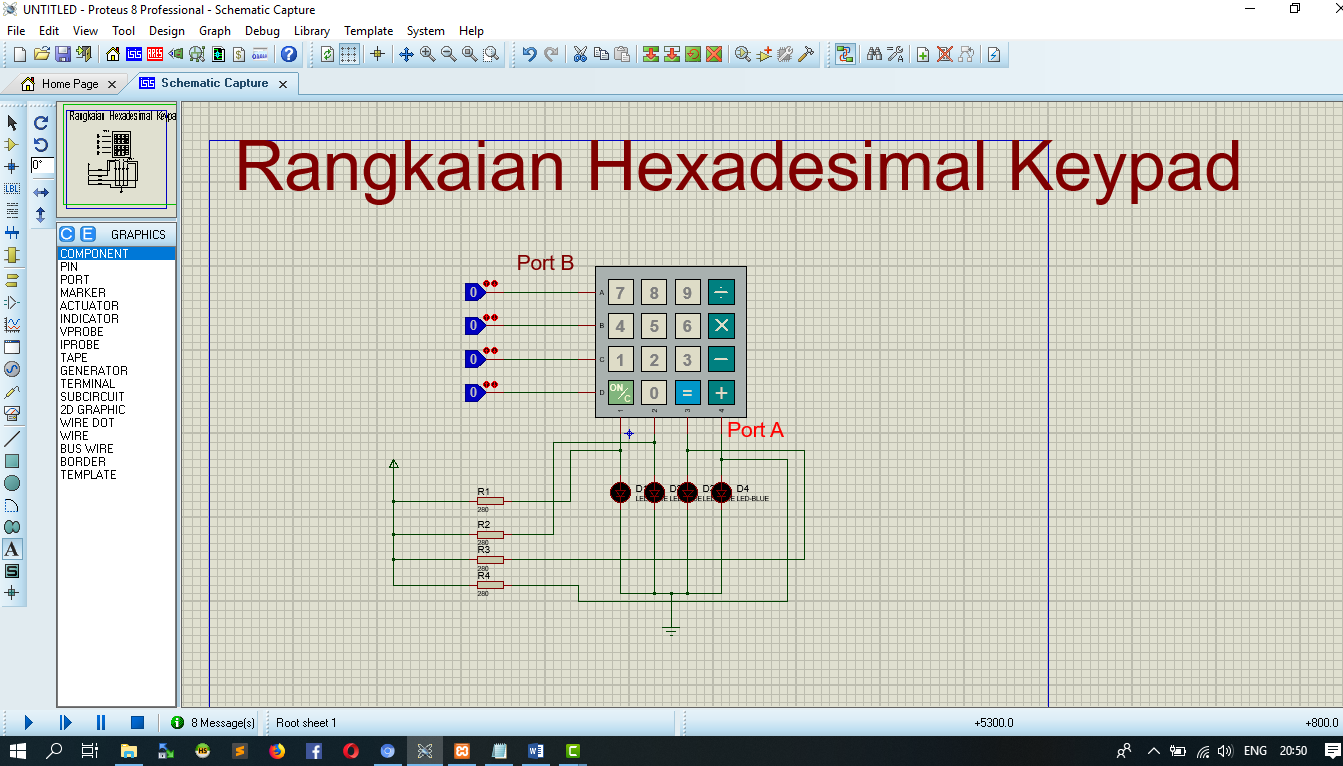
Task: Run the simulation with the Play button
Action: pos(27,722)
